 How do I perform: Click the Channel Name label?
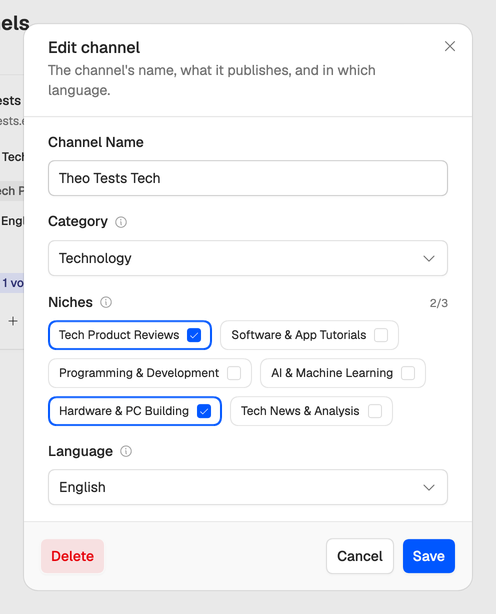tap(96, 142)
